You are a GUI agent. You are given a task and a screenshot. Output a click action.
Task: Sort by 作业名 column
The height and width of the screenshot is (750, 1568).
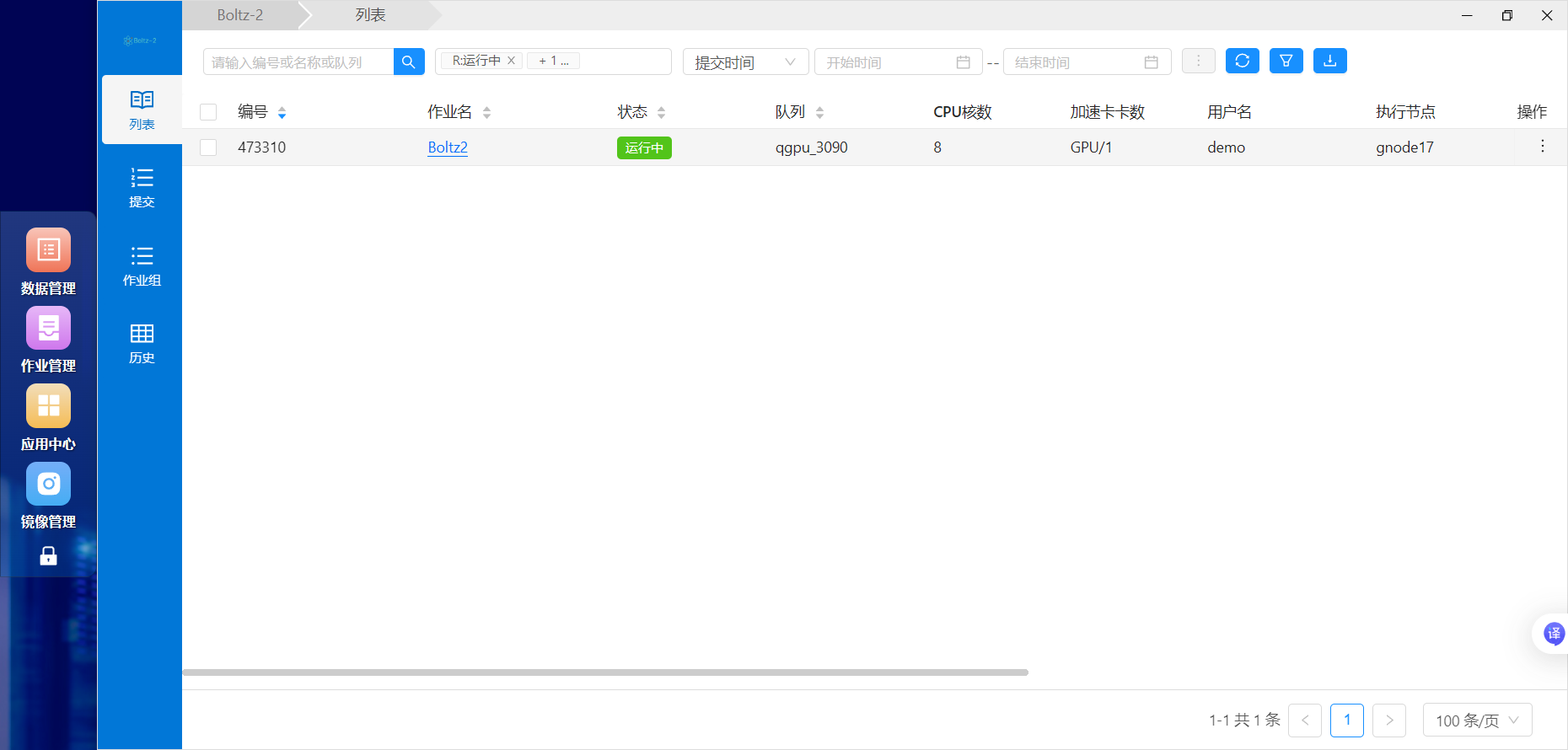[486, 112]
